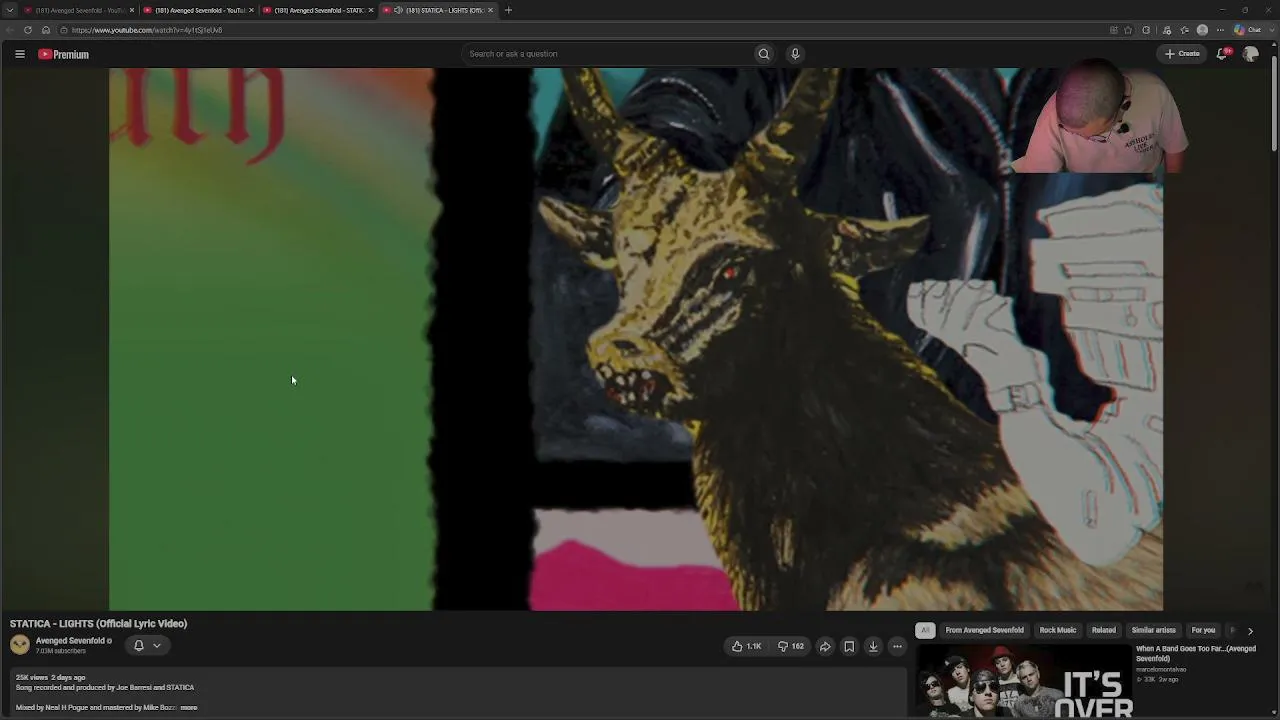The image size is (1280, 720).
Task: Go to YouTube Premium home logo
Action: pos(64,54)
